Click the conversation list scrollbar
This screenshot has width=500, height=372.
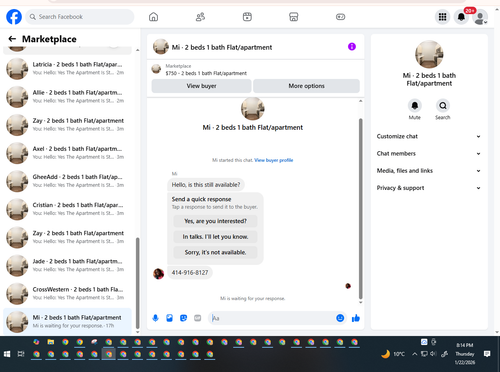(138, 283)
